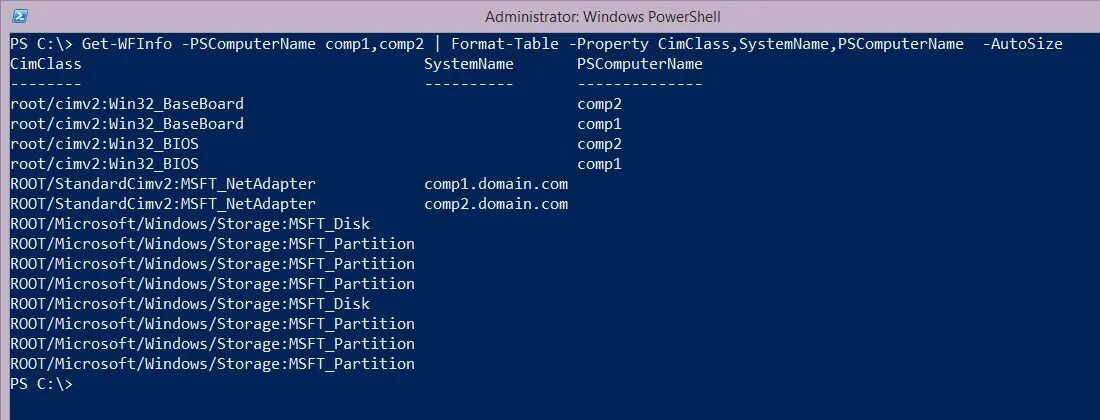The image size is (1100, 420).
Task: Select the SystemName column header
Action: (469, 65)
